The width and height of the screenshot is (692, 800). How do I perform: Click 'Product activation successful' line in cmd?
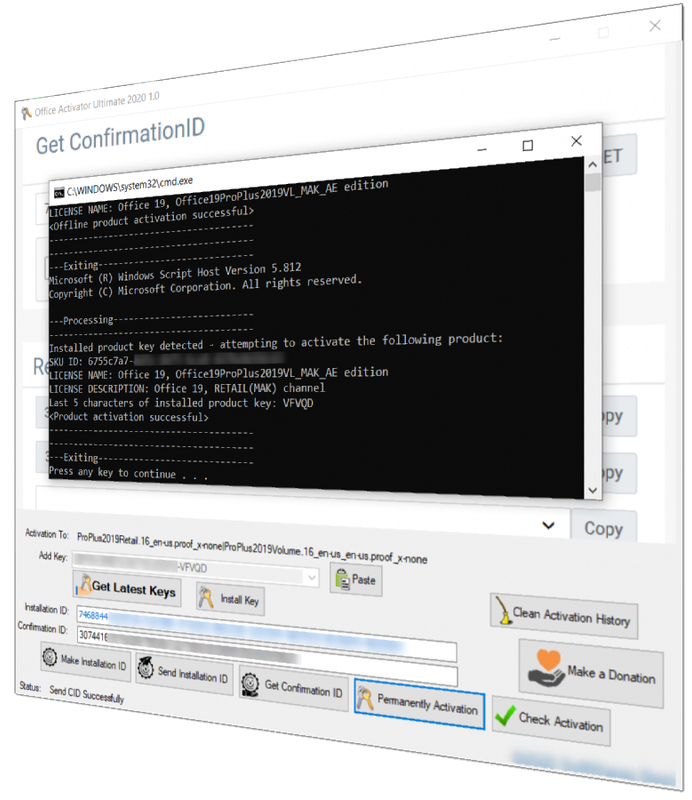pyautogui.click(x=129, y=417)
